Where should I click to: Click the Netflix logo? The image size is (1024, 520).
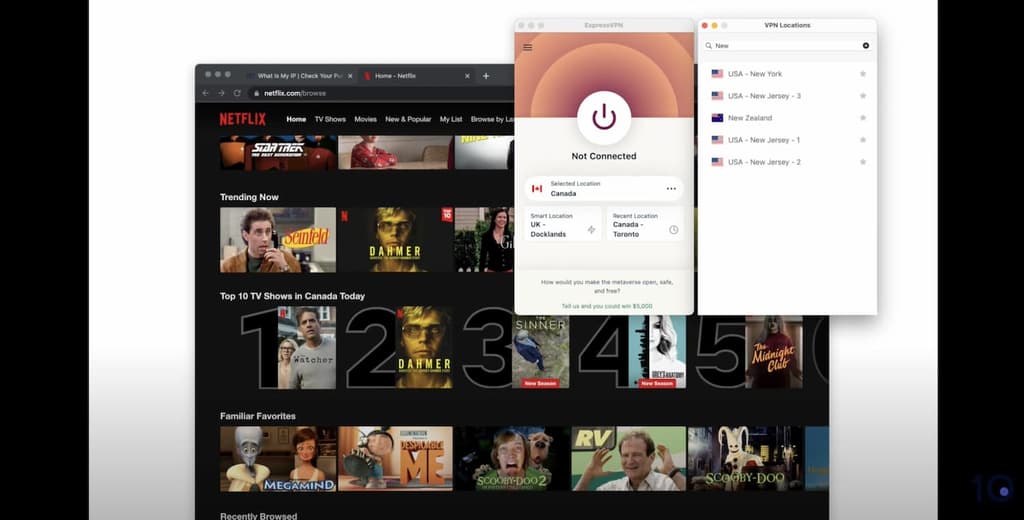pos(242,119)
